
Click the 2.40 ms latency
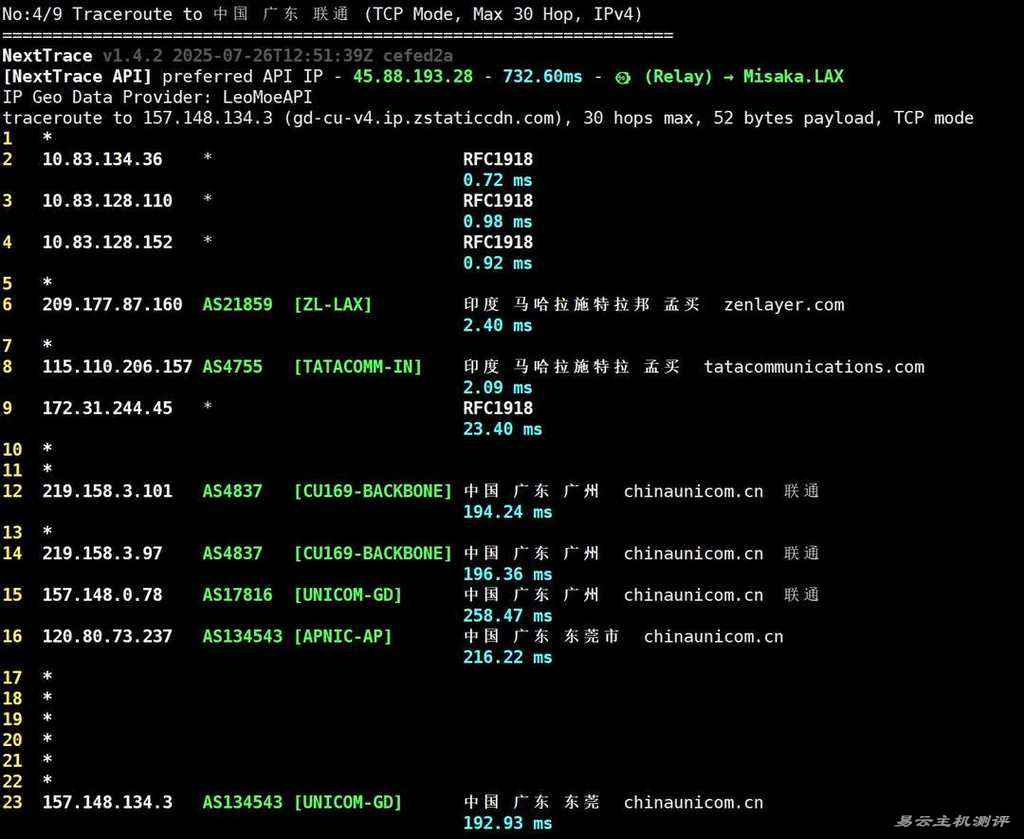498,325
